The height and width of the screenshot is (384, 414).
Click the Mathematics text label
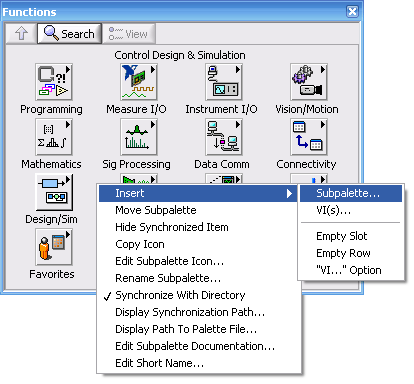51,164
